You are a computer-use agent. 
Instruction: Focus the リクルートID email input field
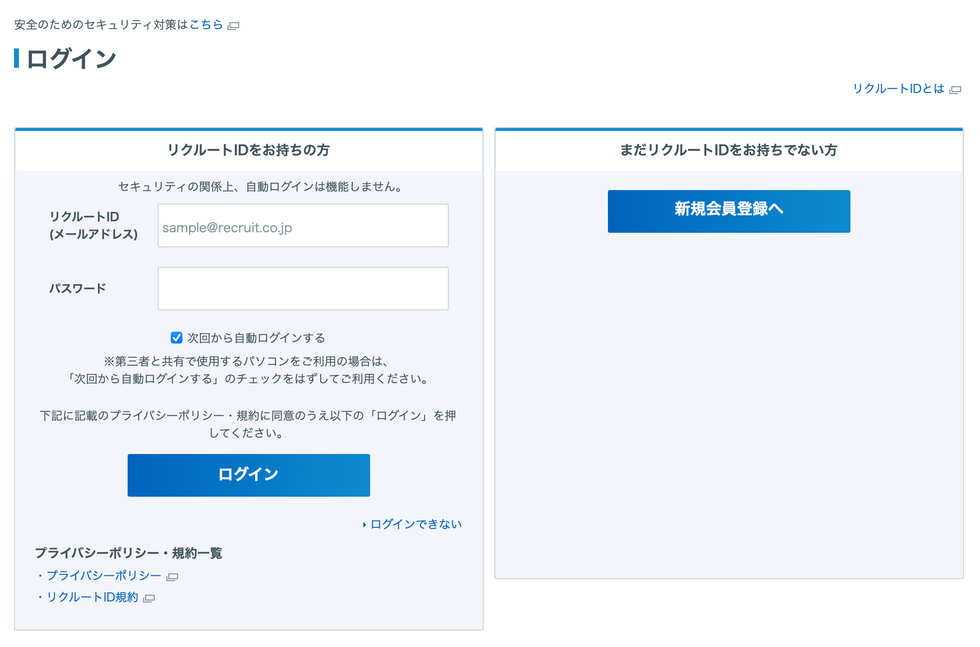pos(303,226)
